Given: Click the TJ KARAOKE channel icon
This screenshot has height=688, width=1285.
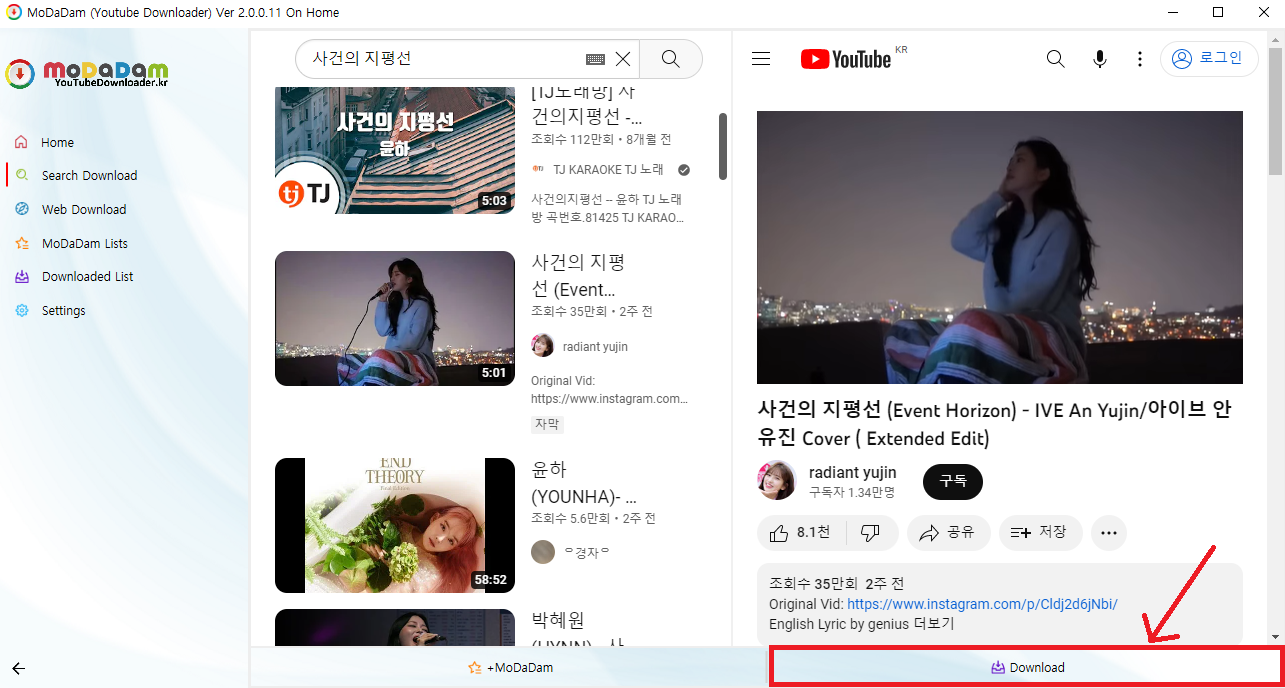Looking at the screenshot, I should (x=538, y=170).
